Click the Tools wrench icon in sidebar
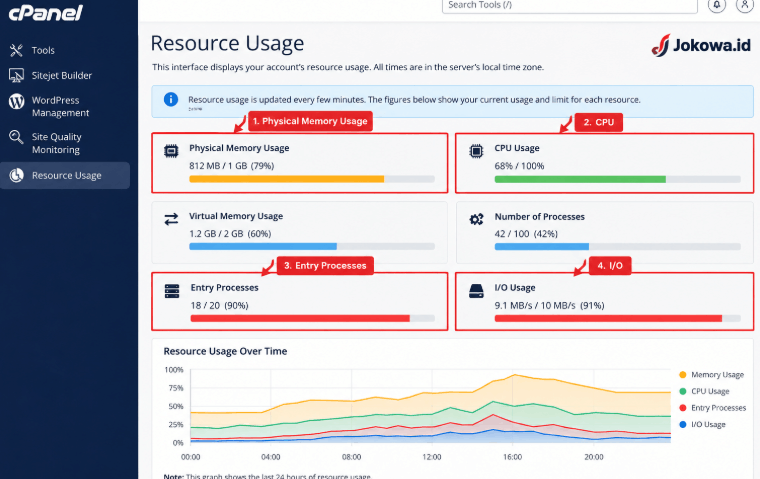 click(x=16, y=50)
